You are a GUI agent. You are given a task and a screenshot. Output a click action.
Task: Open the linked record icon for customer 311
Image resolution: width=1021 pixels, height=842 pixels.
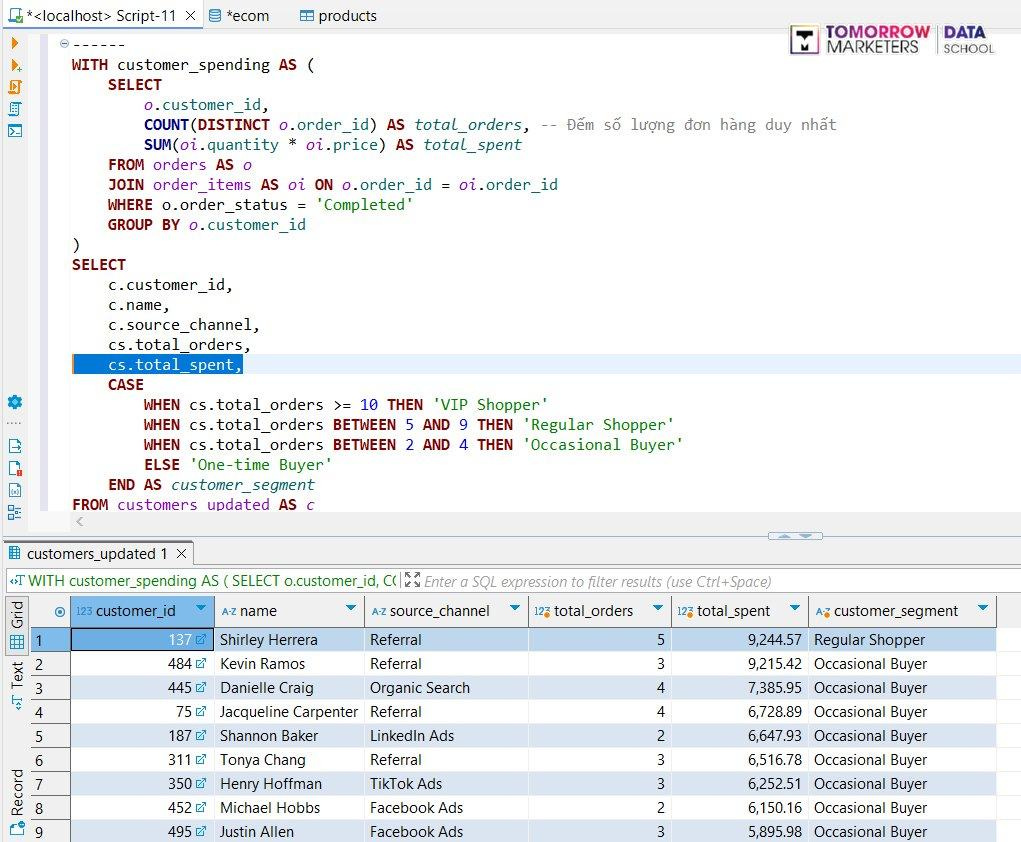201,760
